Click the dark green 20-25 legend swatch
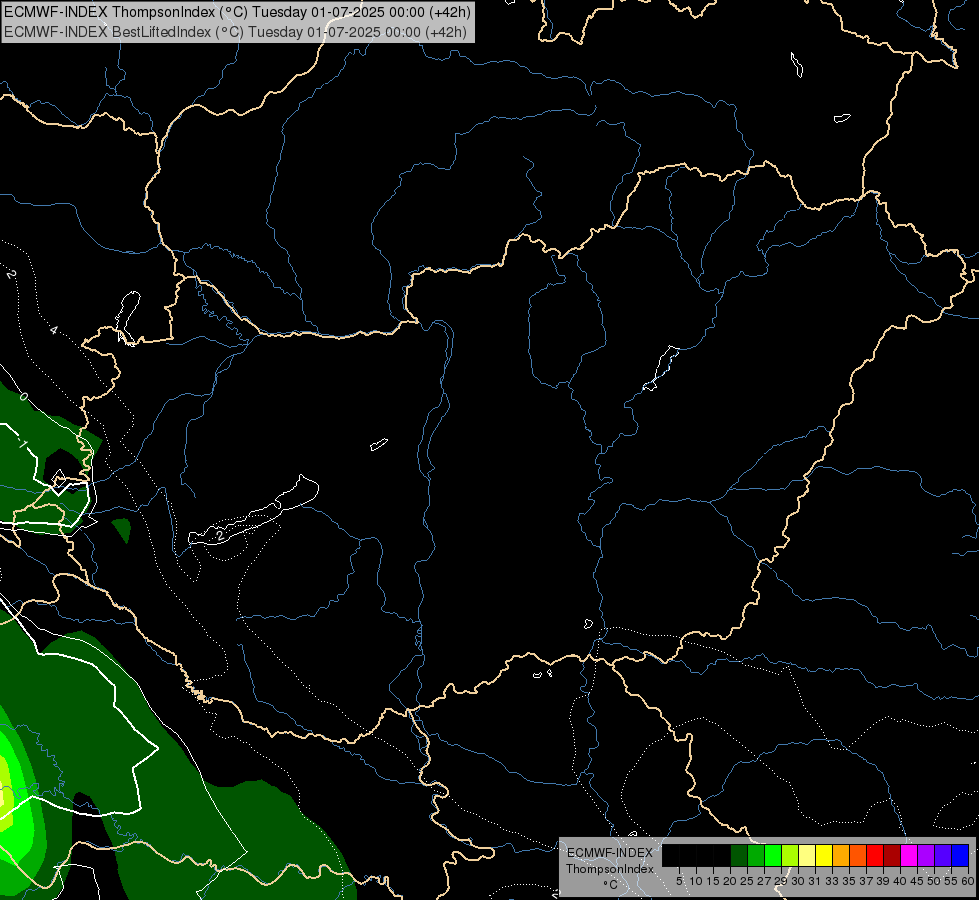Screen dimensions: 979x900 [x=739, y=855]
